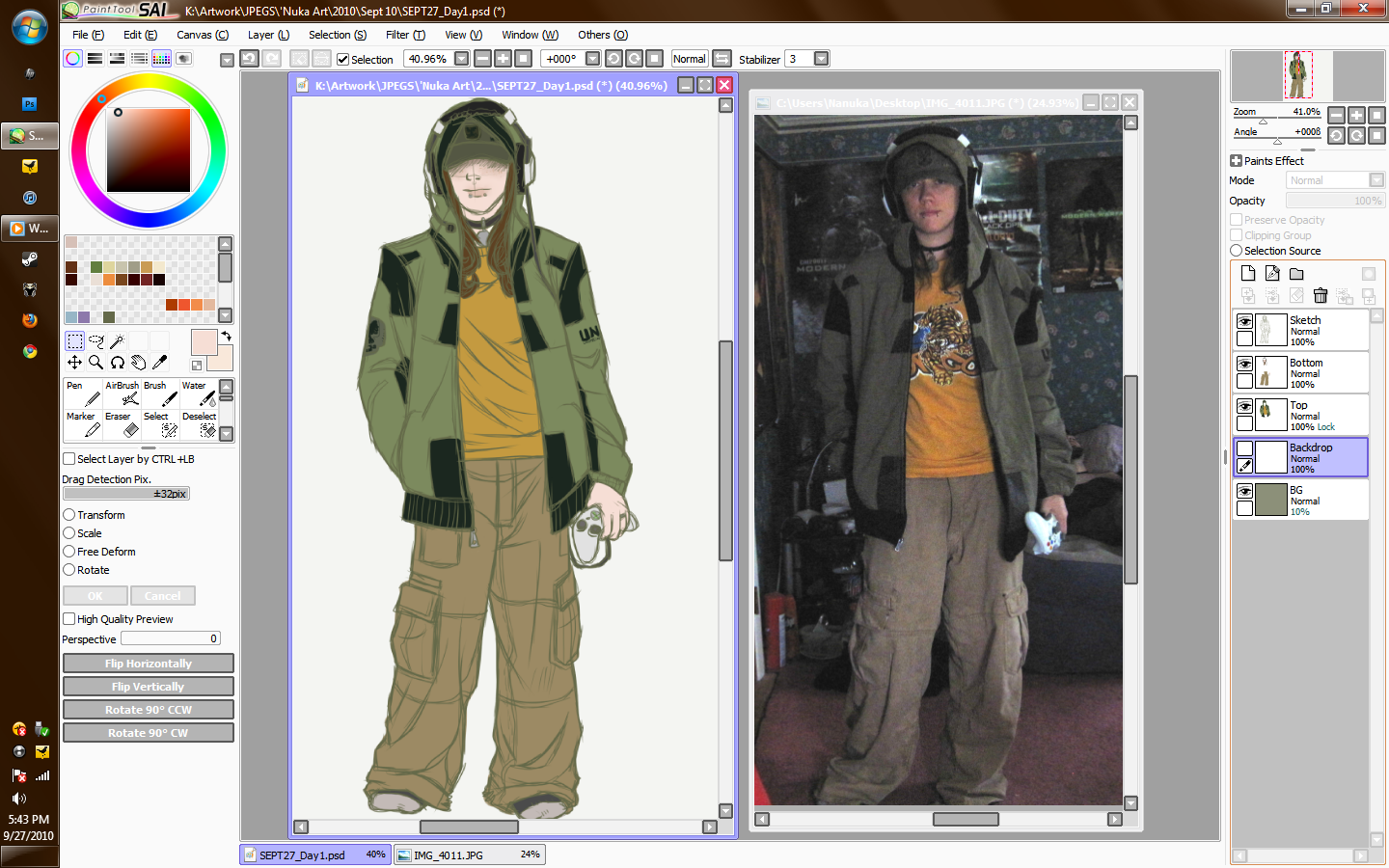This screenshot has height=868, width=1389.
Task: Select the Magic Wand tool
Action: click(117, 341)
